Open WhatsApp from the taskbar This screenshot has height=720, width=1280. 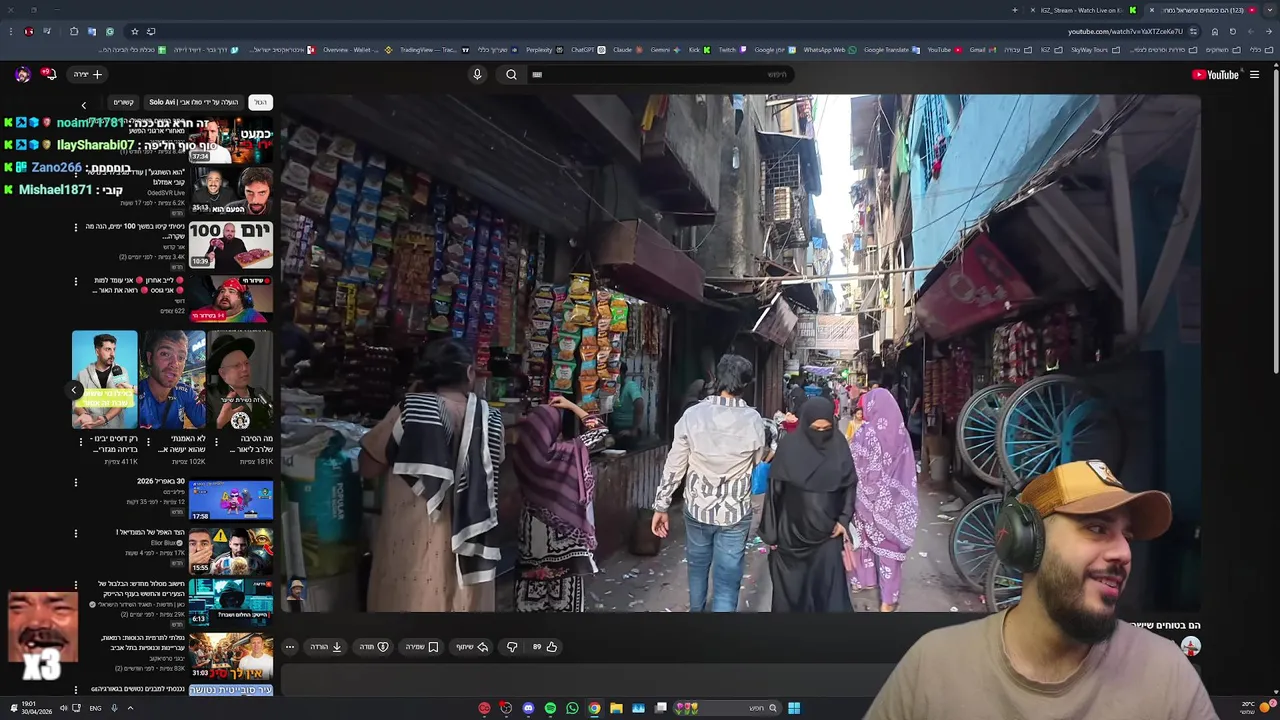572,708
